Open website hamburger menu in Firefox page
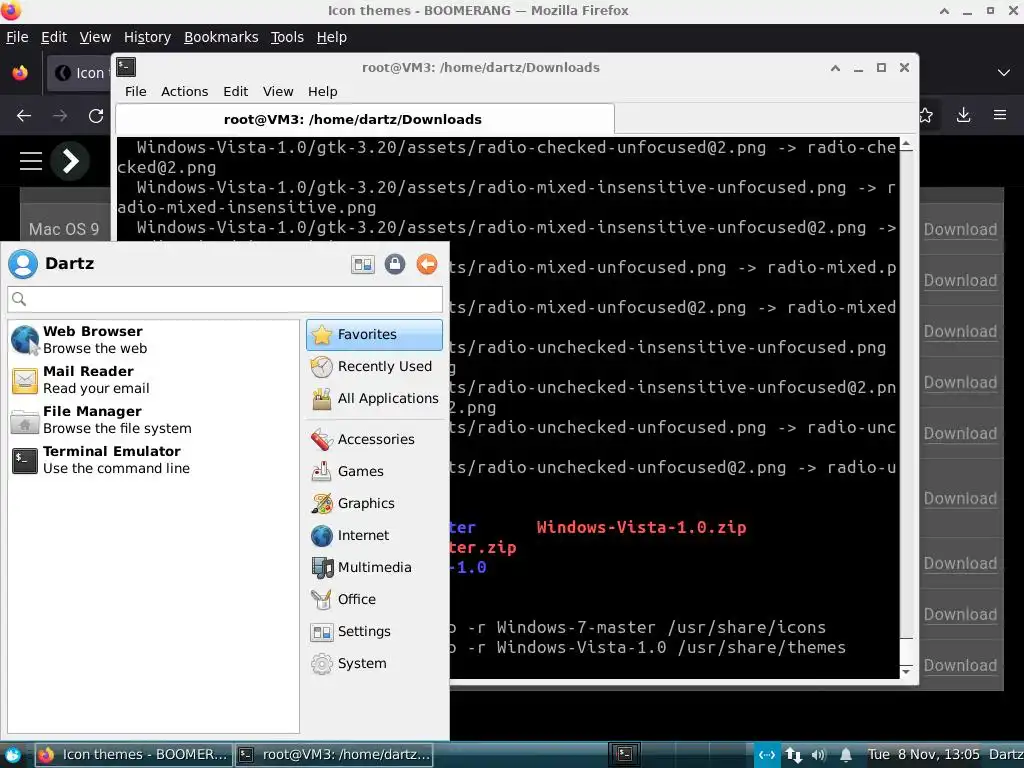This screenshot has height=768, width=1024. [31, 161]
